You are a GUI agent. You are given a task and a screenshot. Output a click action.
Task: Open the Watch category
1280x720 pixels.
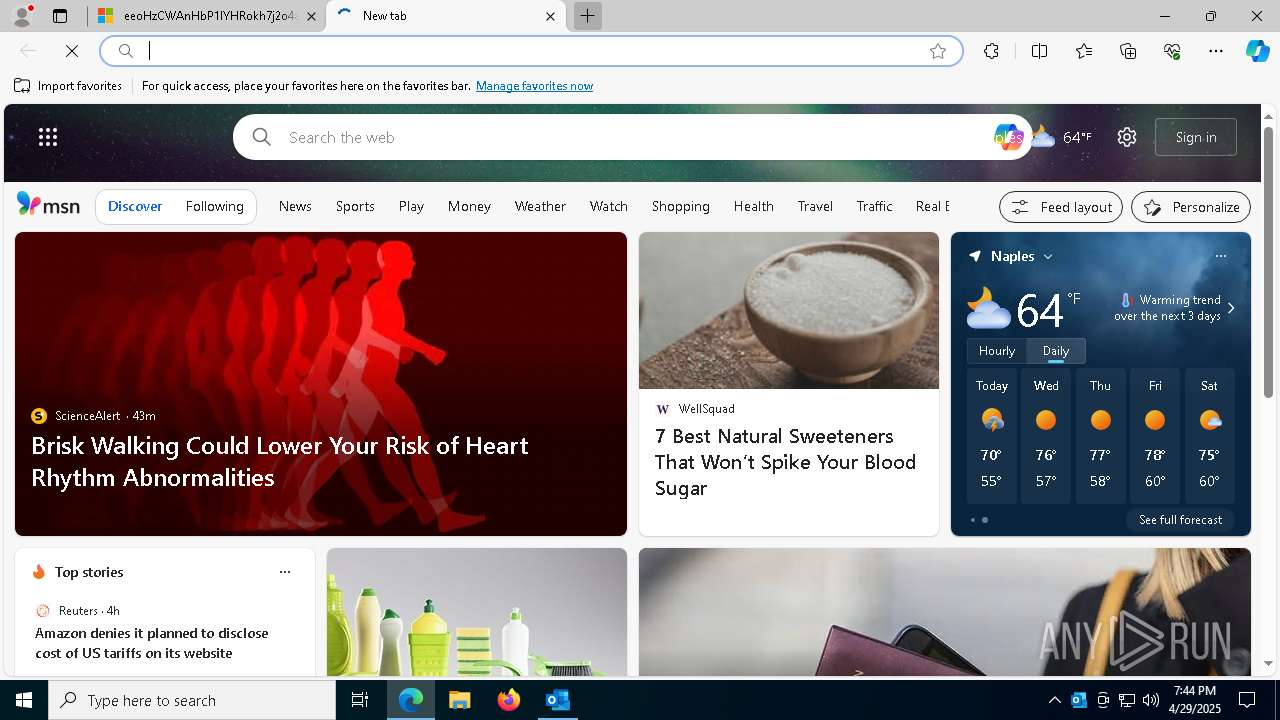(x=609, y=206)
